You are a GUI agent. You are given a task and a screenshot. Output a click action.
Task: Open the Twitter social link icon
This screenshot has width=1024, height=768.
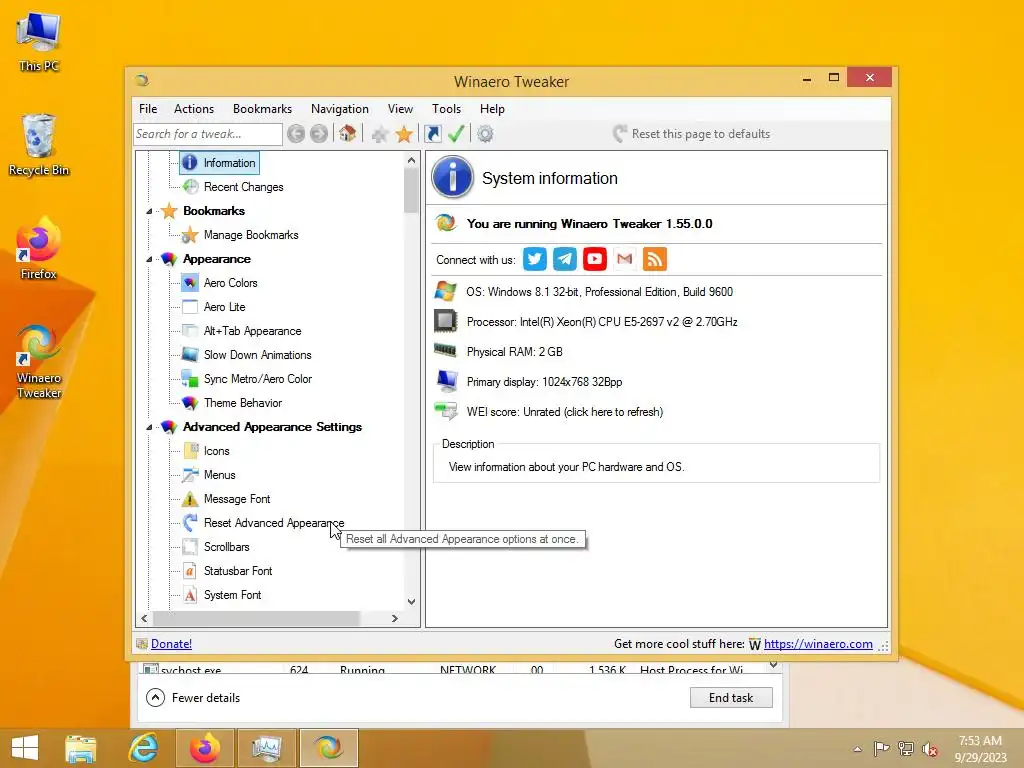tap(535, 259)
